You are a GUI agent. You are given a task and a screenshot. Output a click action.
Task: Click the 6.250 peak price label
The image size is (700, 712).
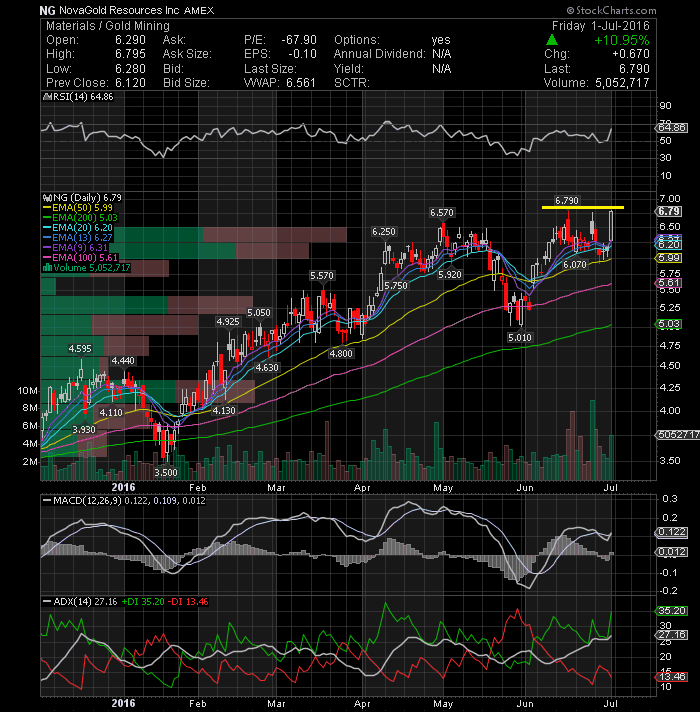384,232
